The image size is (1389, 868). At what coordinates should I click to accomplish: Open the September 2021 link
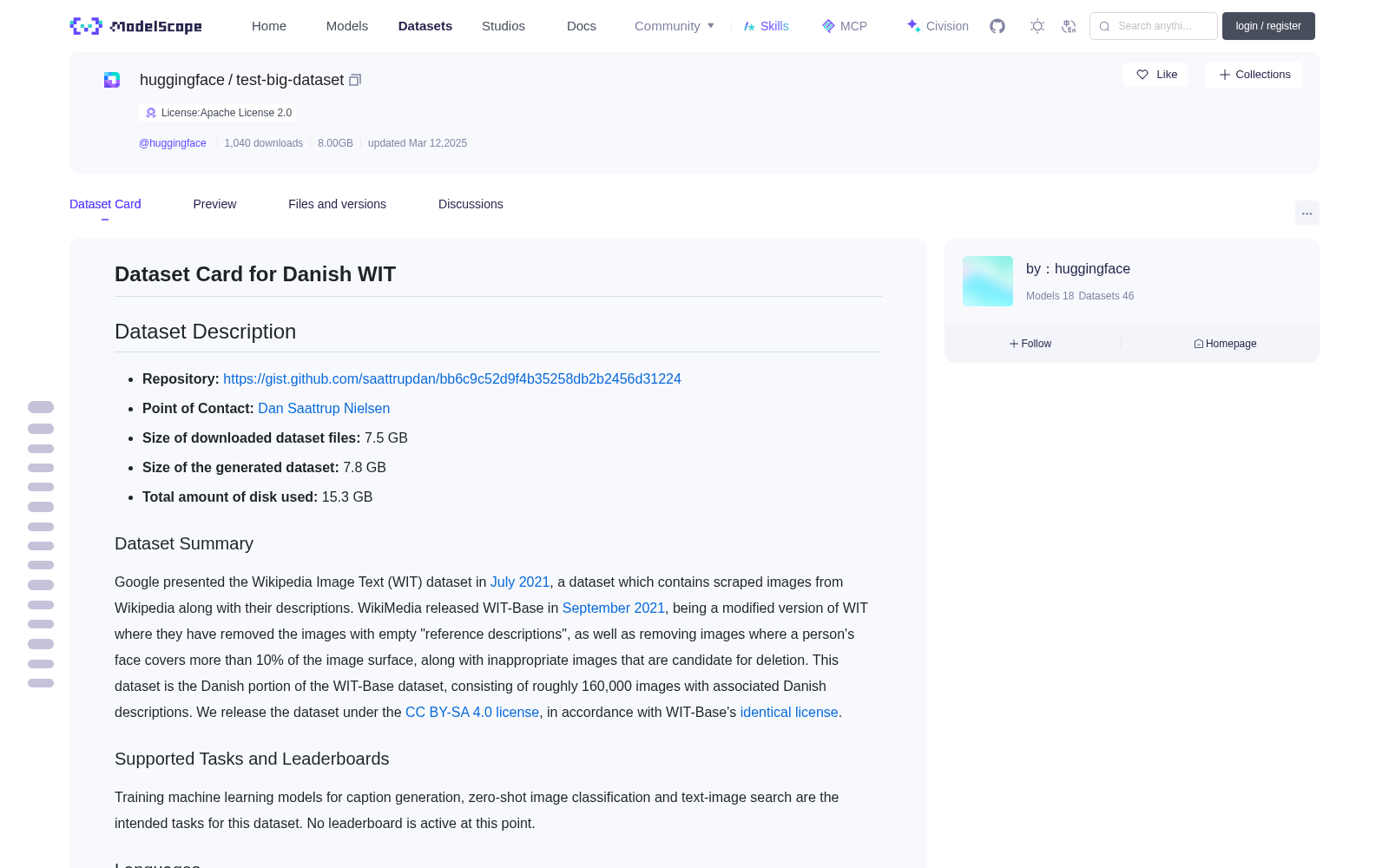tap(614, 608)
